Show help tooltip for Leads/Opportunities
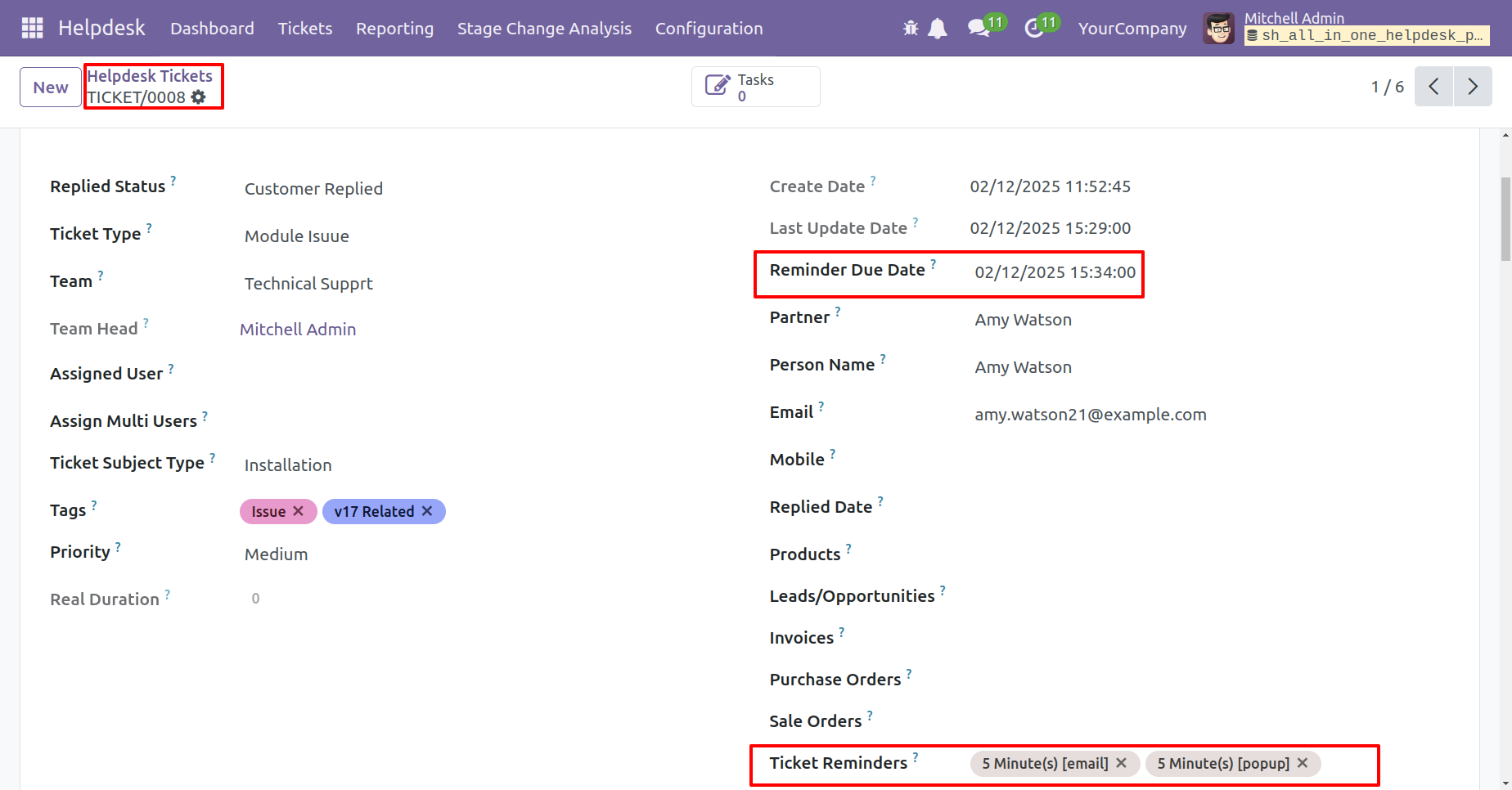The image size is (1512, 790). pos(943,590)
